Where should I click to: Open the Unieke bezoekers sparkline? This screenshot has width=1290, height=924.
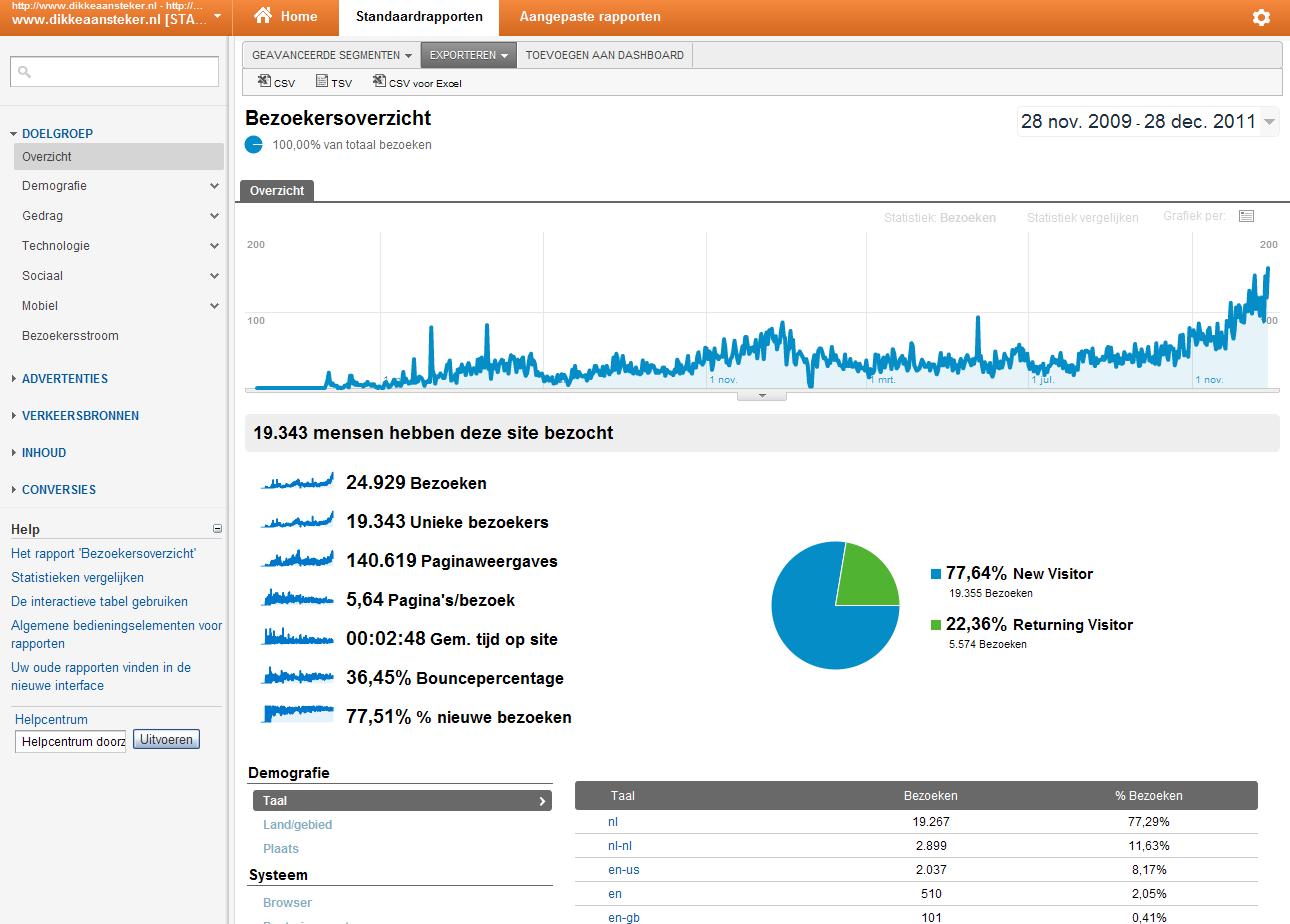(x=297, y=520)
